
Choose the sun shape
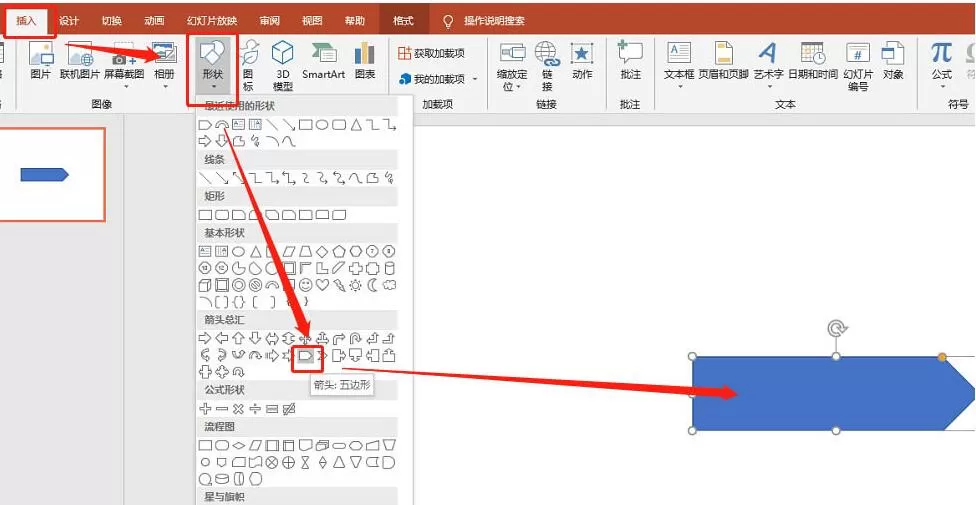355,285
